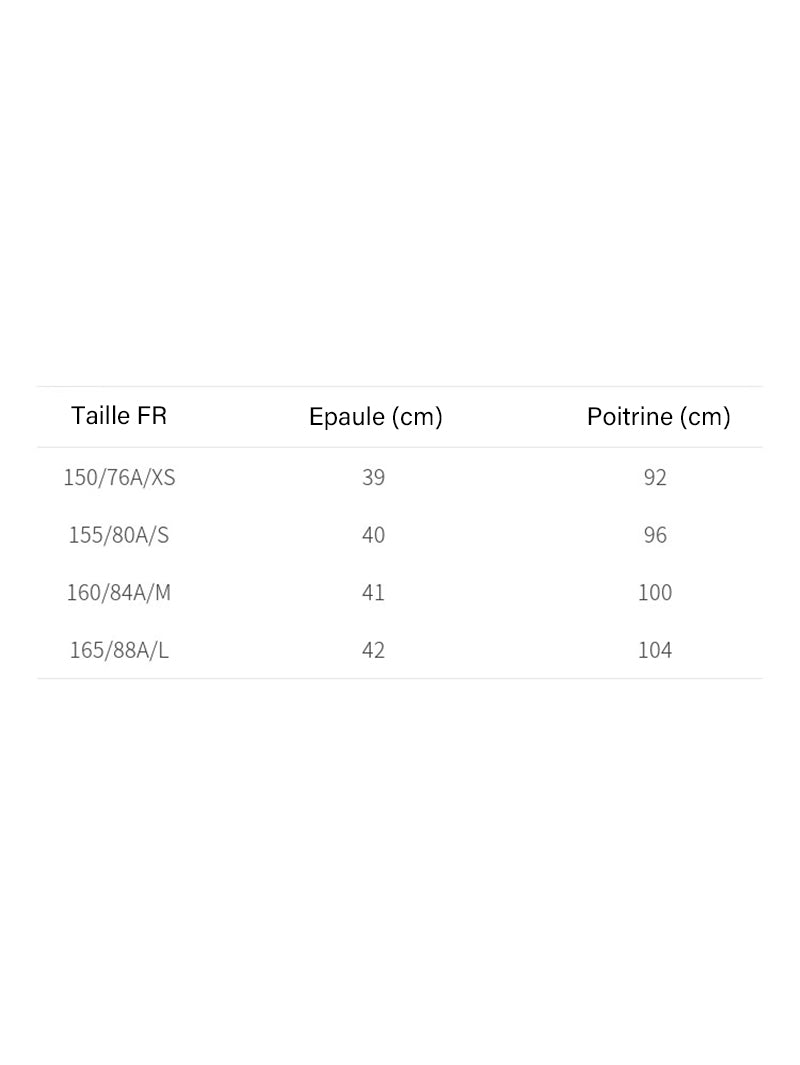Click shoulder value 39
Image resolution: width=800 pixels, height=1065 pixels.
point(374,477)
